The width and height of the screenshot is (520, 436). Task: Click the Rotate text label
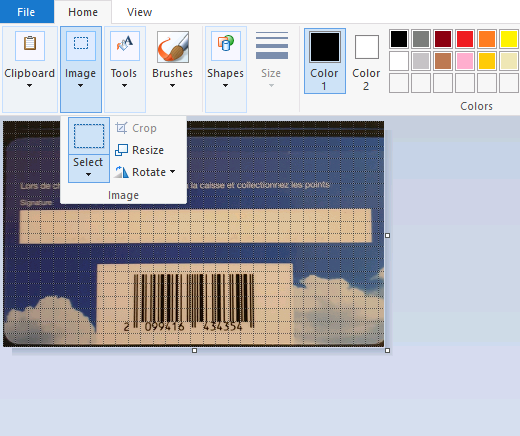tap(149, 172)
